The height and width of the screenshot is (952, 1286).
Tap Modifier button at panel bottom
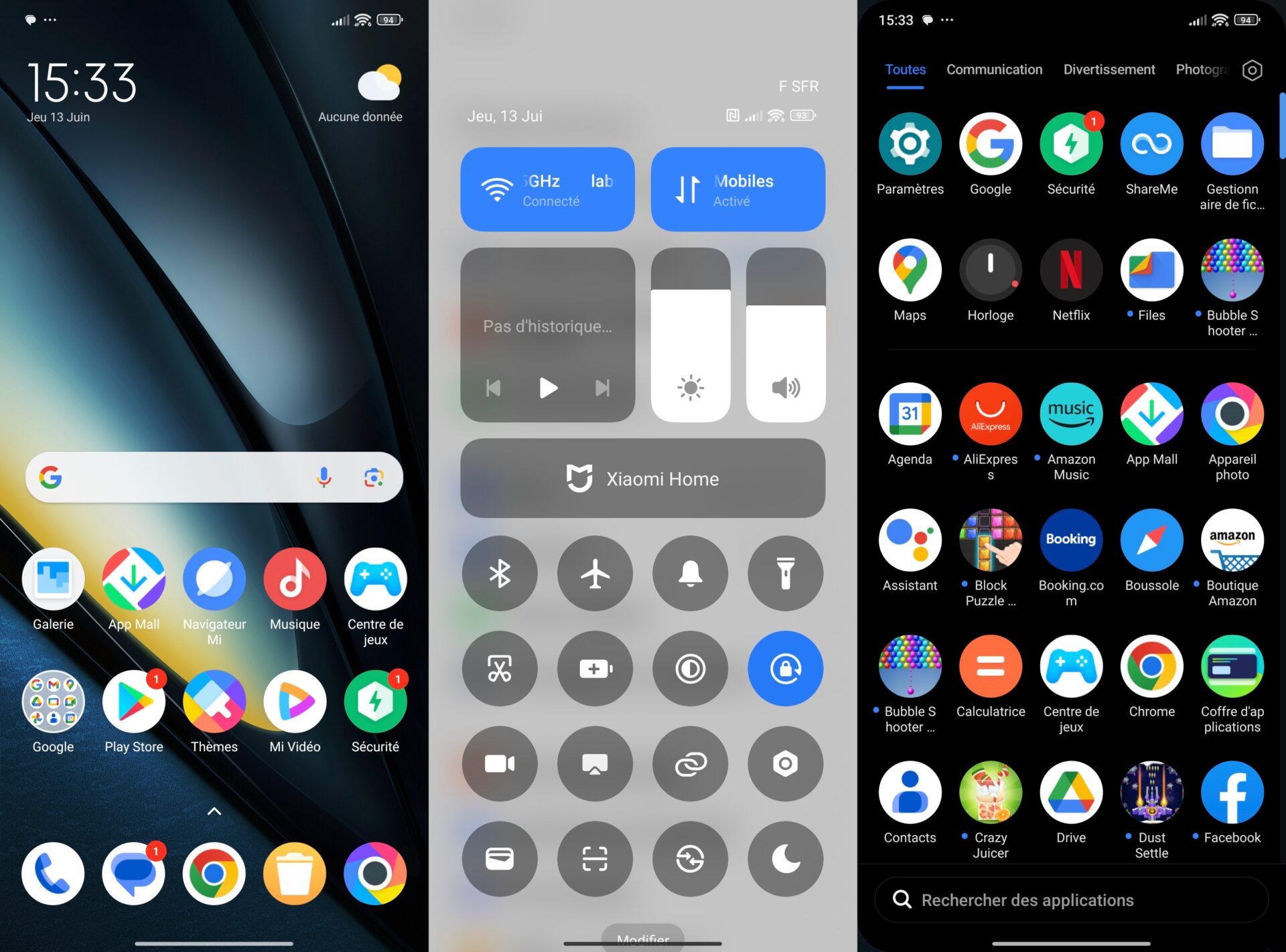coord(644,940)
